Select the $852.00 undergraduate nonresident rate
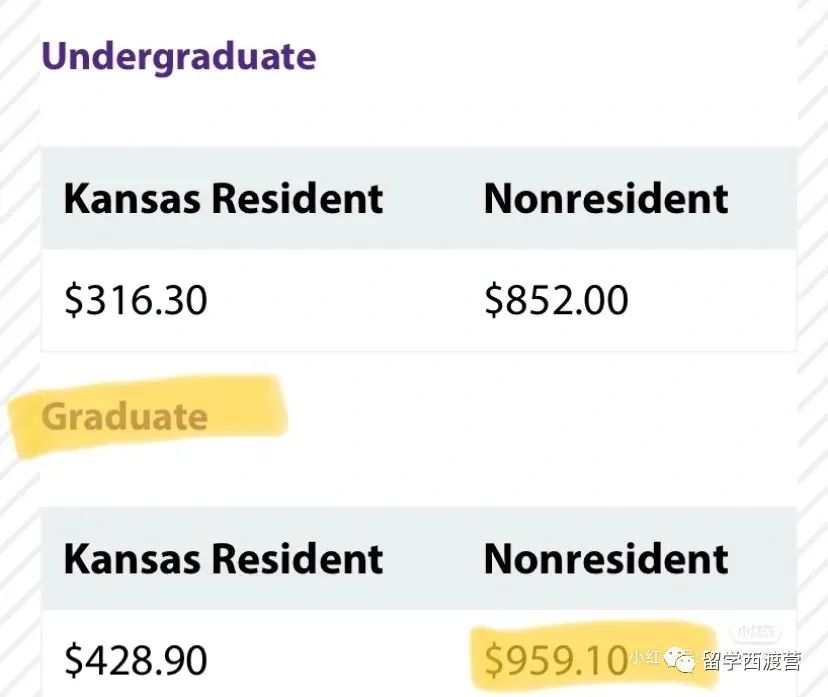This screenshot has width=828, height=697. coord(557,300)
